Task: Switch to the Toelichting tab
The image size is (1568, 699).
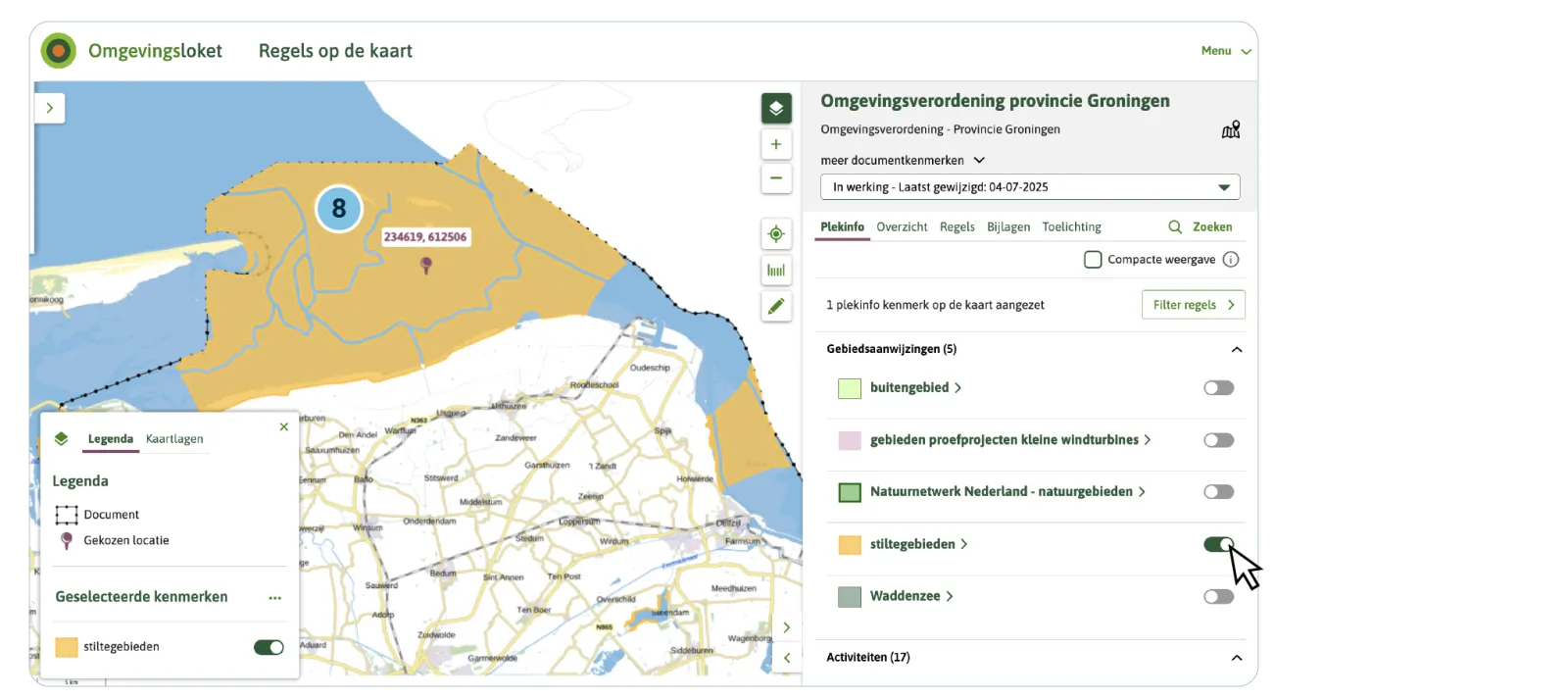Action: point(1071,226)
